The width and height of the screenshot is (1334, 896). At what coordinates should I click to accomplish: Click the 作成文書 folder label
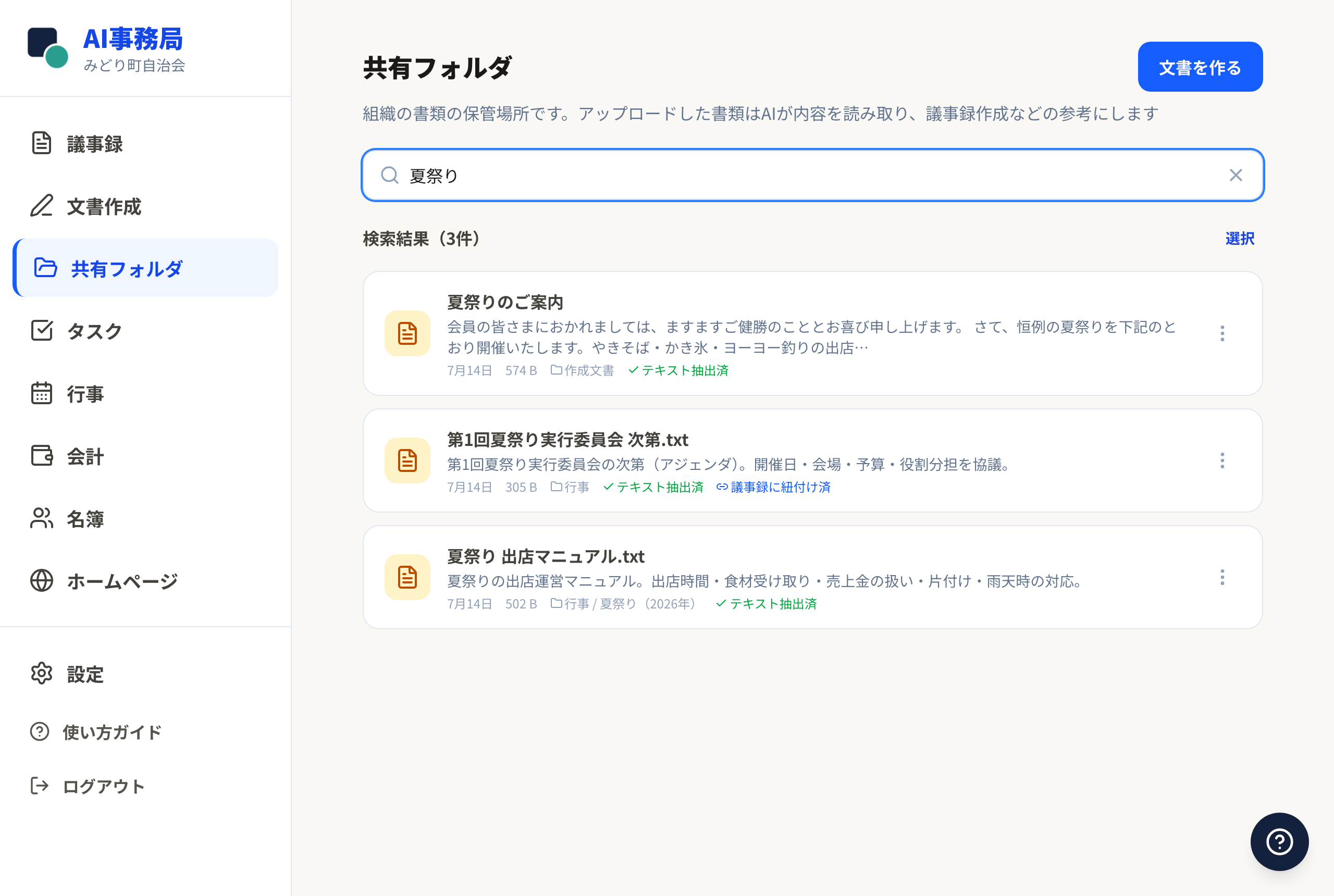pos(582,370)
